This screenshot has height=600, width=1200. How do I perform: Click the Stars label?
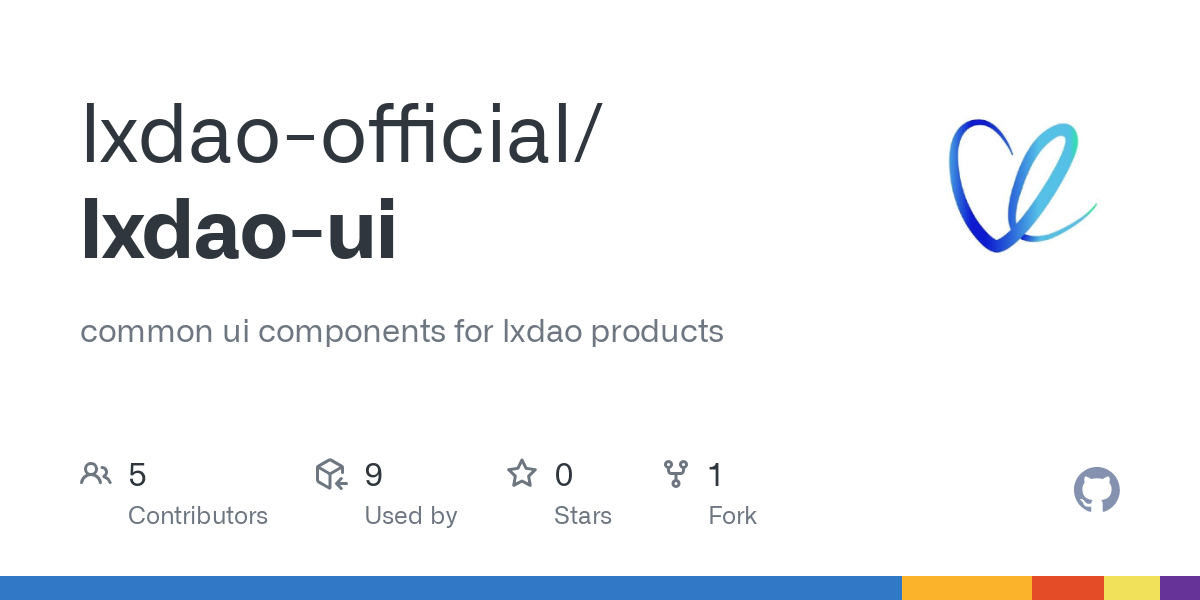click(x=583, y=516)
